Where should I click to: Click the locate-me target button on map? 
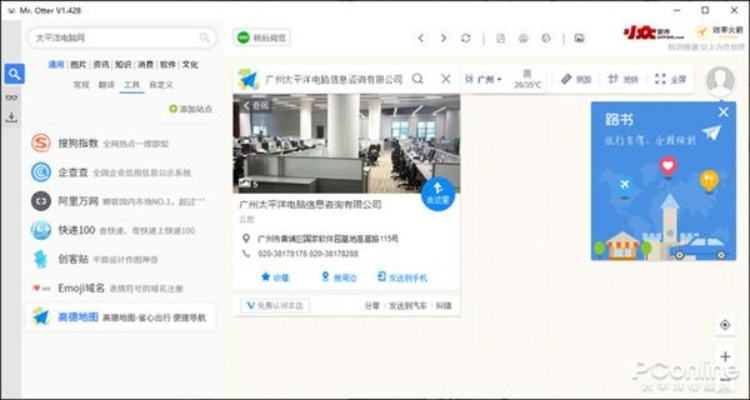(725, 325)
